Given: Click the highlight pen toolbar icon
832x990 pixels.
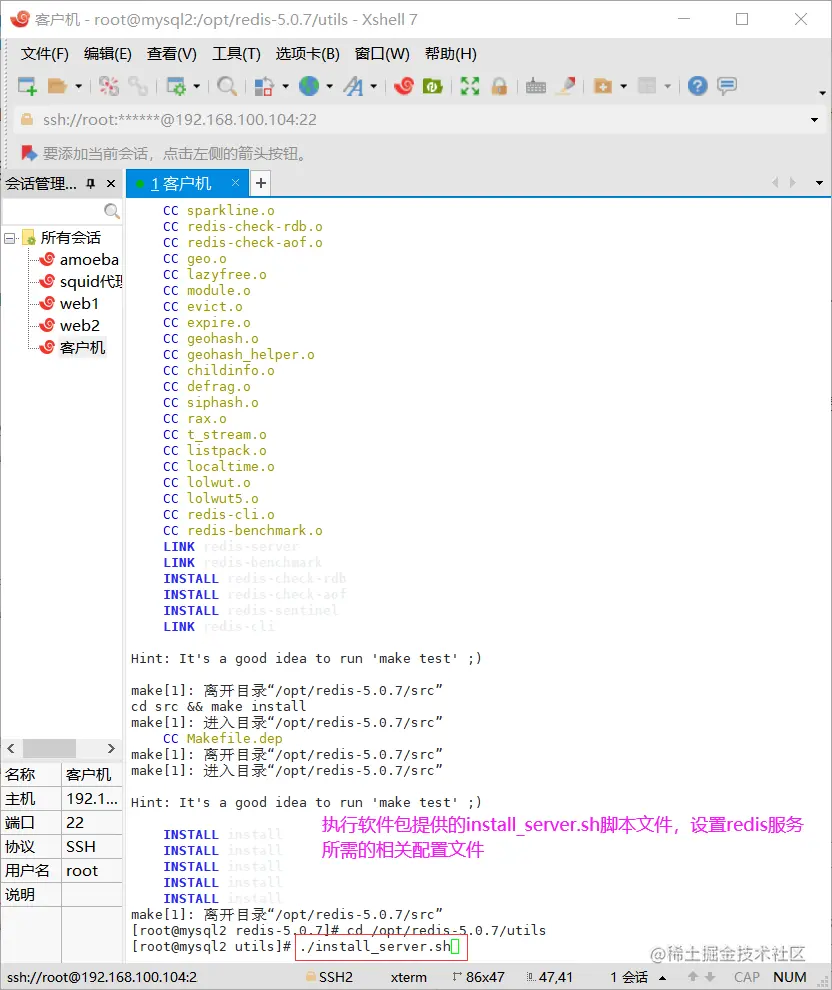Looking at the screenshot, I should click(566, 86).
